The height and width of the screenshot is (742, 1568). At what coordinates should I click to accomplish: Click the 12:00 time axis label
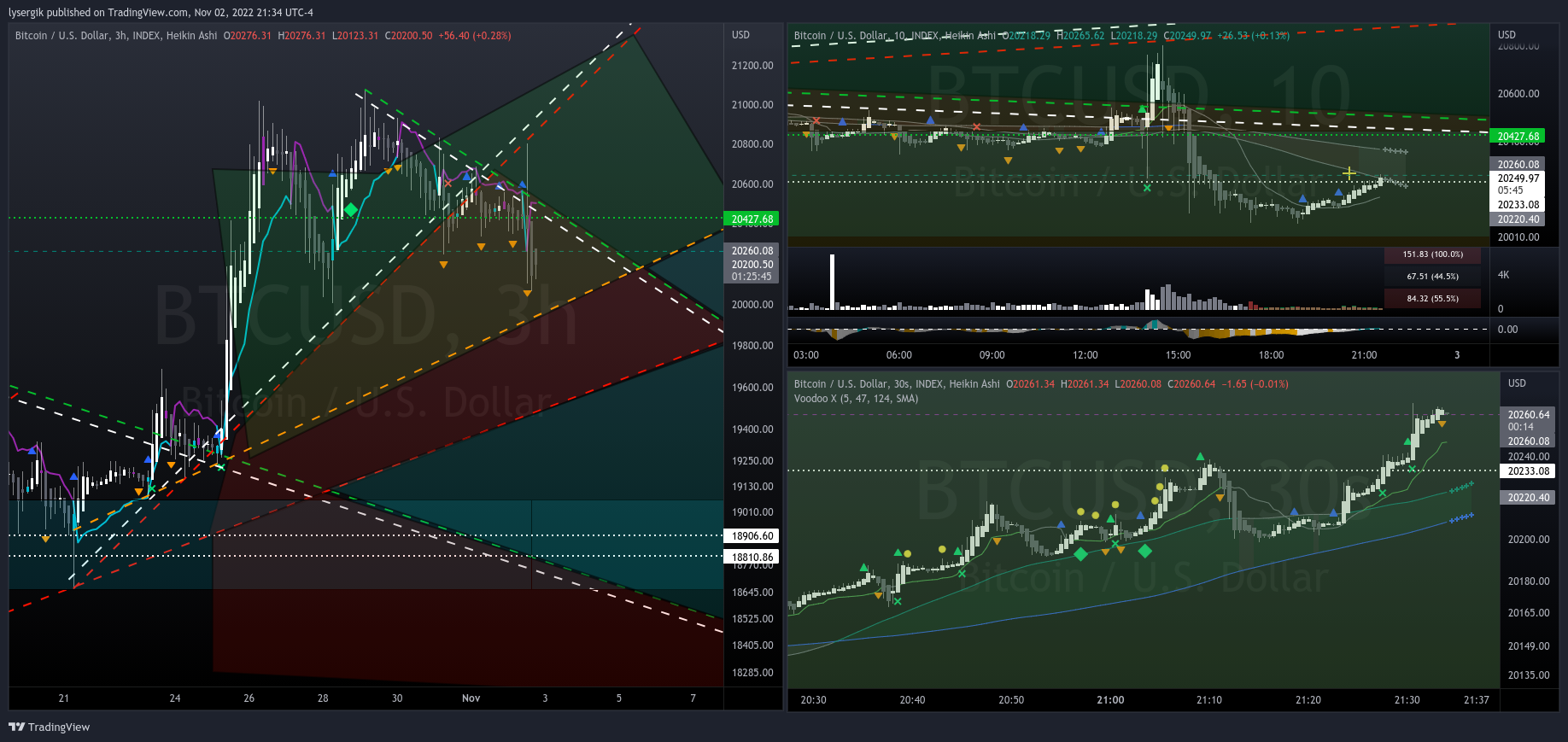pos(1085,354)
